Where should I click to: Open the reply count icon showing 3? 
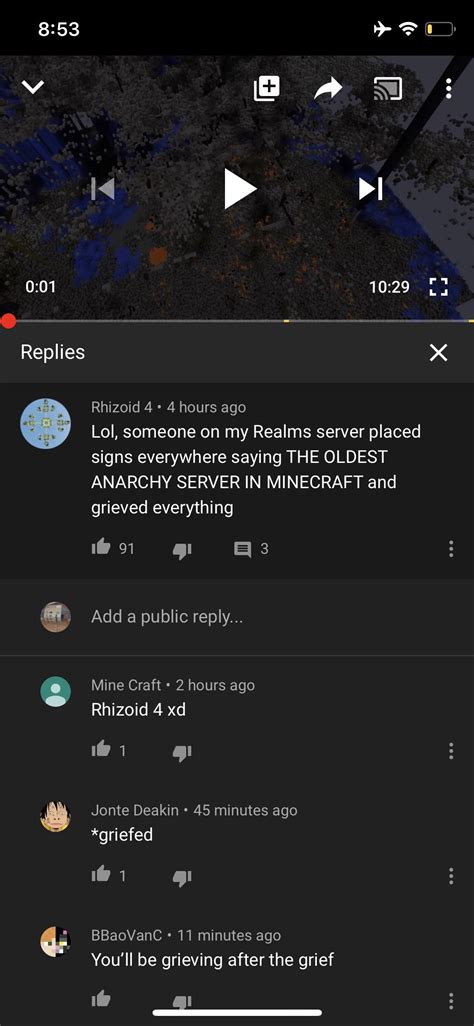click(x=243, y=549)
